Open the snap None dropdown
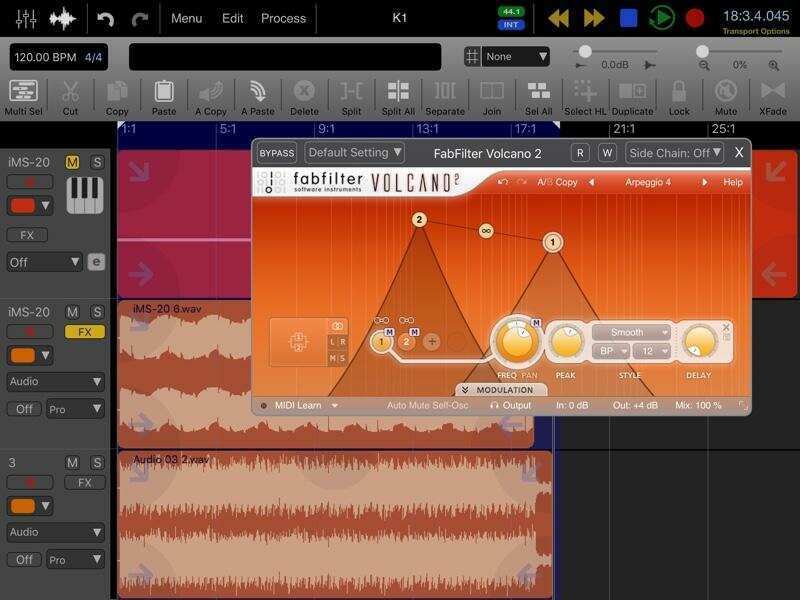800x600 pixels. pos(515,56)
